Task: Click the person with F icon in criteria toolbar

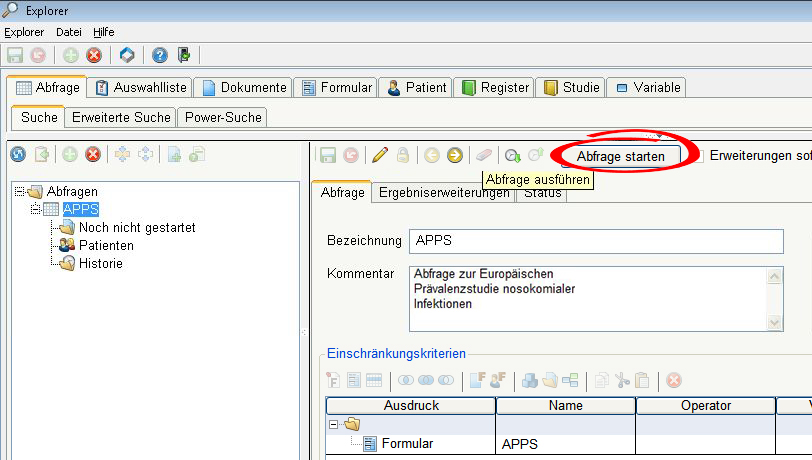Action: tap(498, 380)
